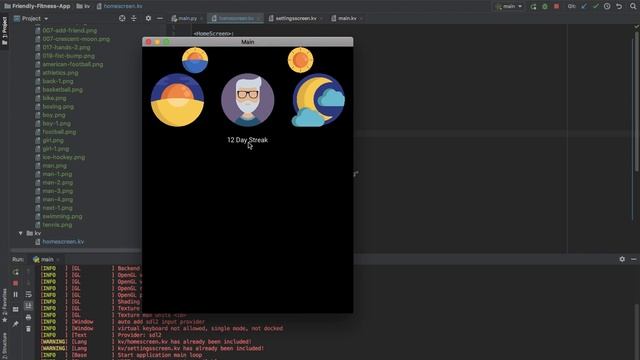Click the locate file target icon in Project panel
The width and height of the screenshot is (640, 360).
click(x=122, y=18)
